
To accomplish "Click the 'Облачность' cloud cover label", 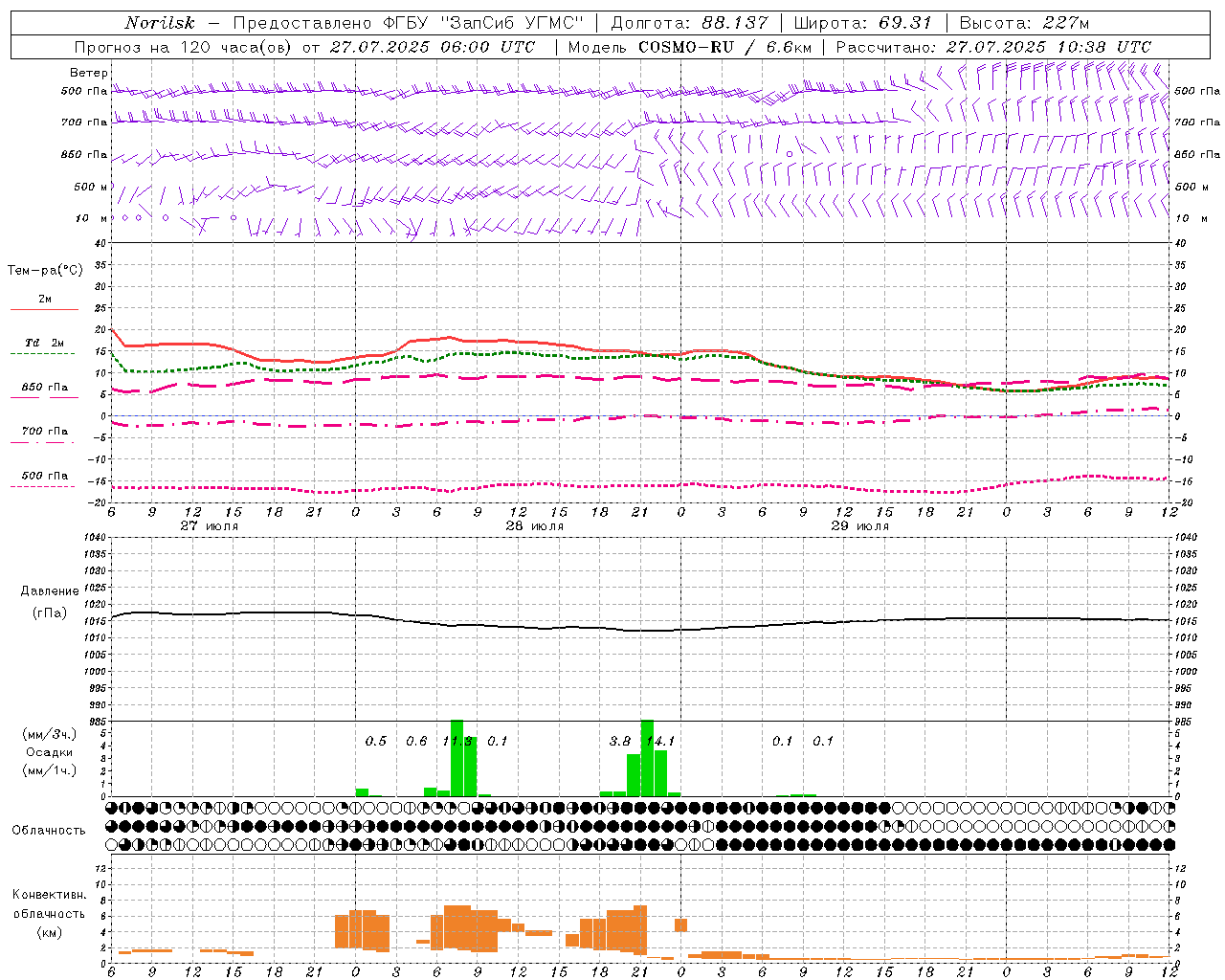I will pyautogui.click(x=49, y=831).
